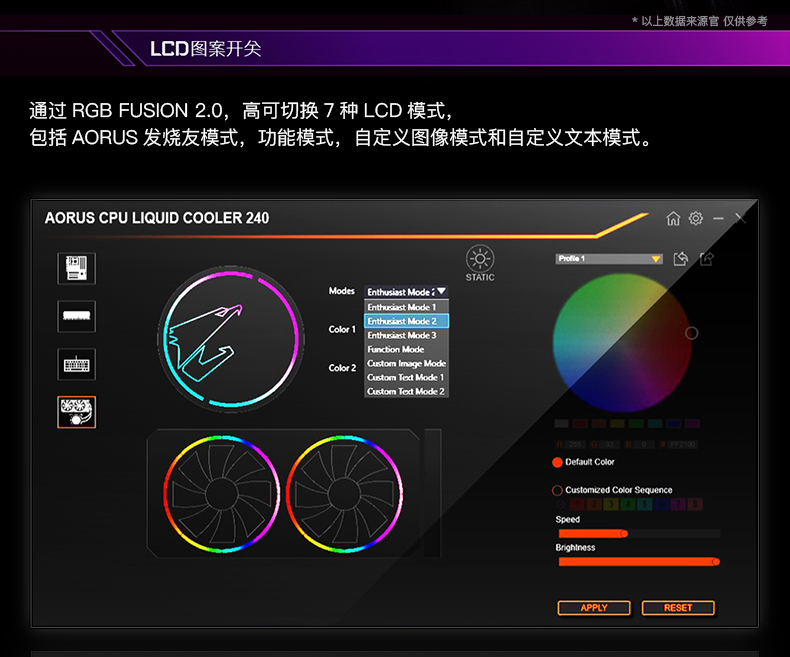Select sequence color slot 1
This screenshot has height=657, width=790.
(x=577, y=504)
